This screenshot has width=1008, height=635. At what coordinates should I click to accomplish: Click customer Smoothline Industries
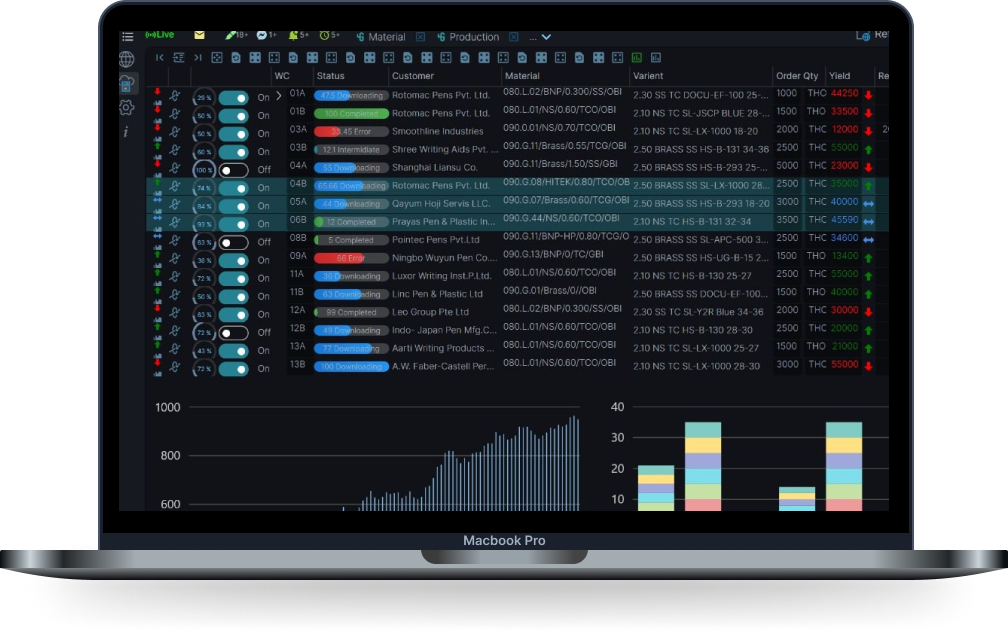(x=437, y=131)
